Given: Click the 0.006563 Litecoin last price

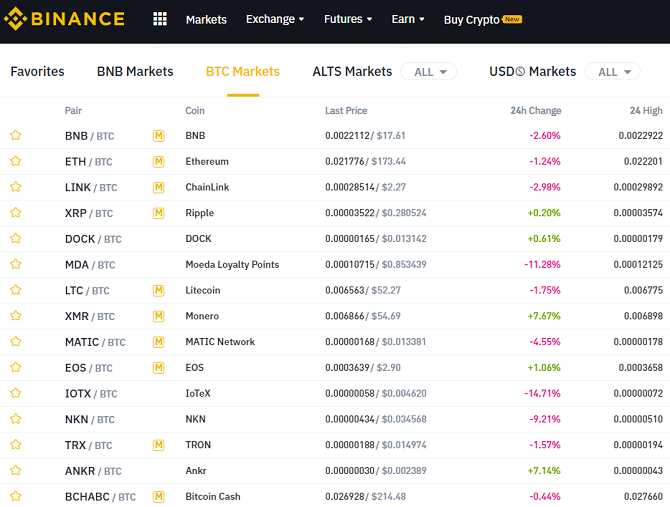Looking at the screenshot, I should tap(344, 290).
